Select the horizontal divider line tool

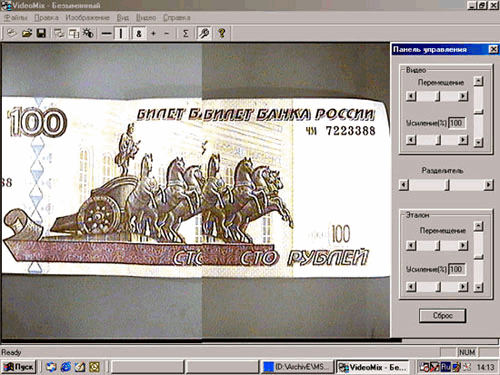point(106,34)
